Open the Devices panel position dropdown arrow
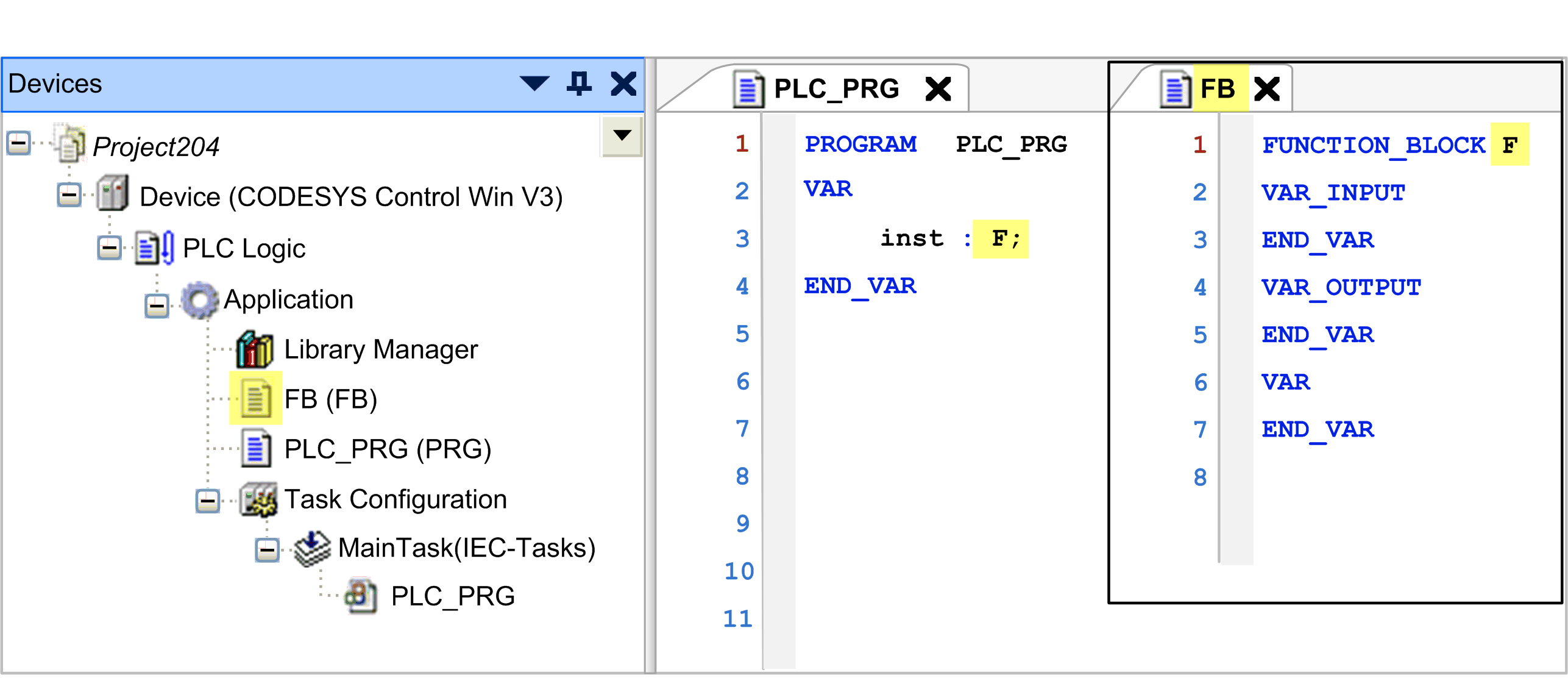The width and height of the screenshot is (1568, 700). point(534,84)
